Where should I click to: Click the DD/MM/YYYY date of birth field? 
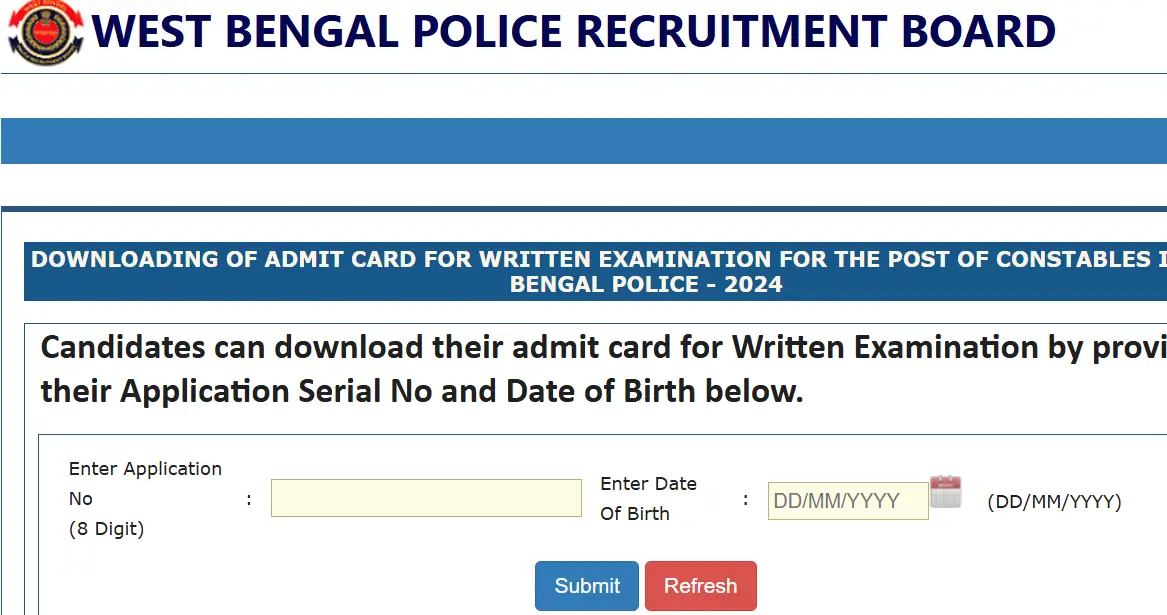click(x=847, y=500)
